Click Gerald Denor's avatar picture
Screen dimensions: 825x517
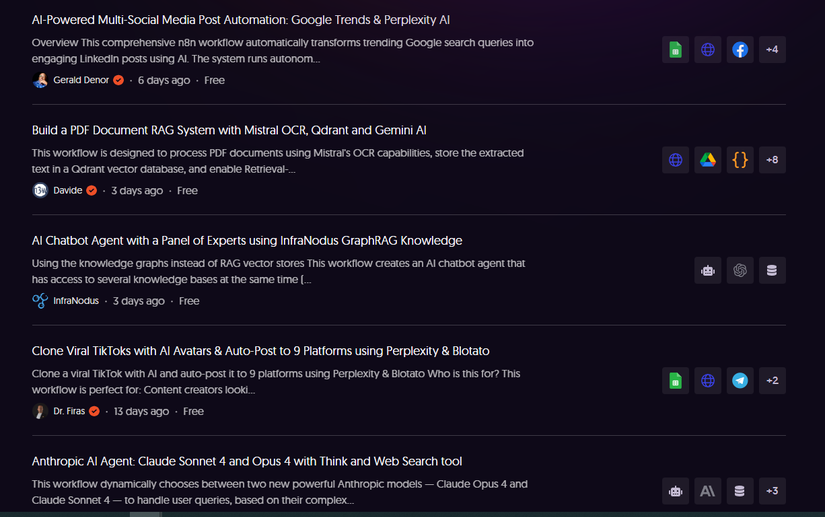pyautogui.click(x=40, y=80)
